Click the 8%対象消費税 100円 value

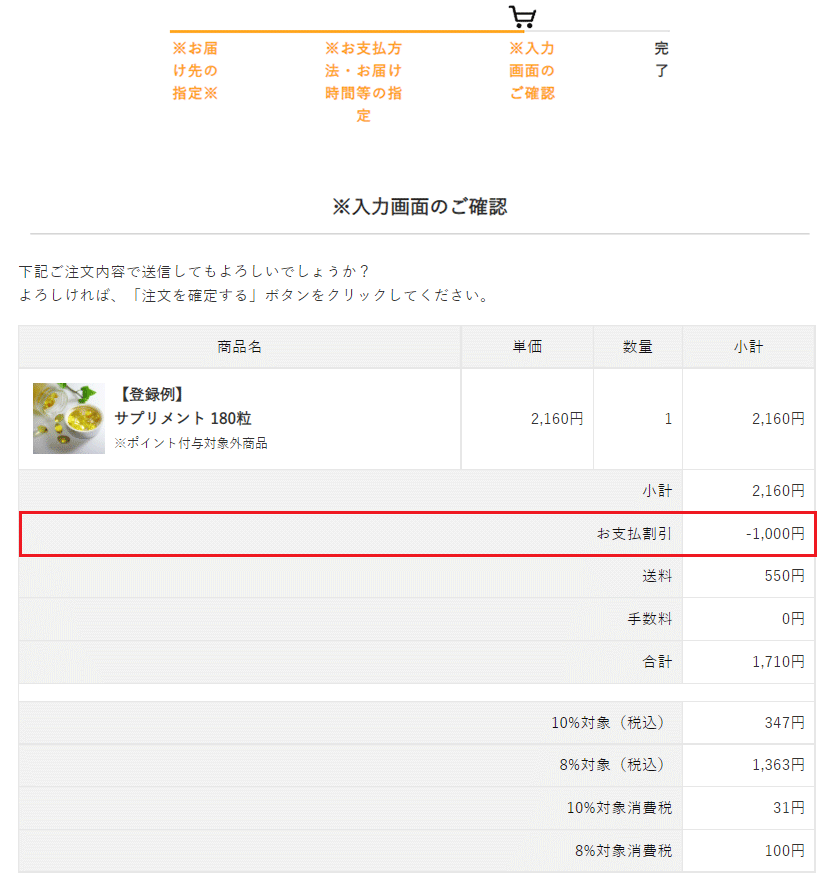tap(786, 851)
